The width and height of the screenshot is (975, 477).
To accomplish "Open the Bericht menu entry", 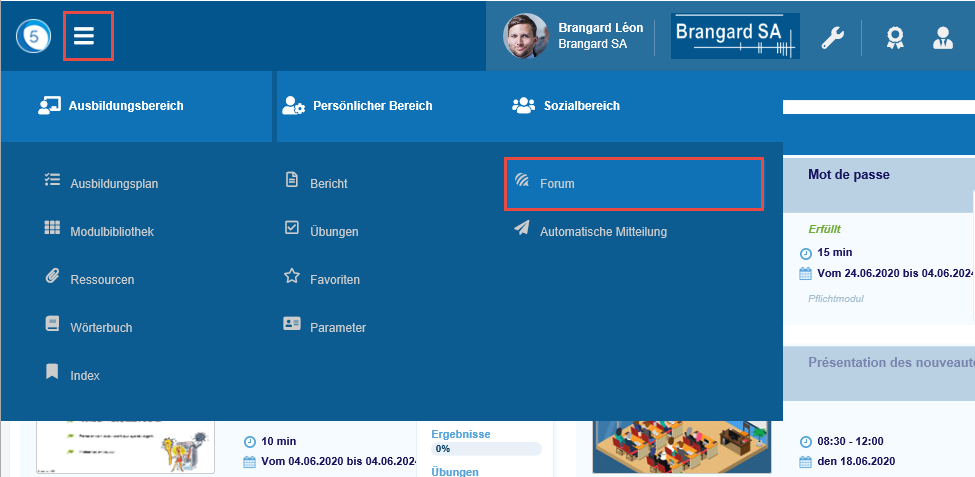I will (328, 183).
